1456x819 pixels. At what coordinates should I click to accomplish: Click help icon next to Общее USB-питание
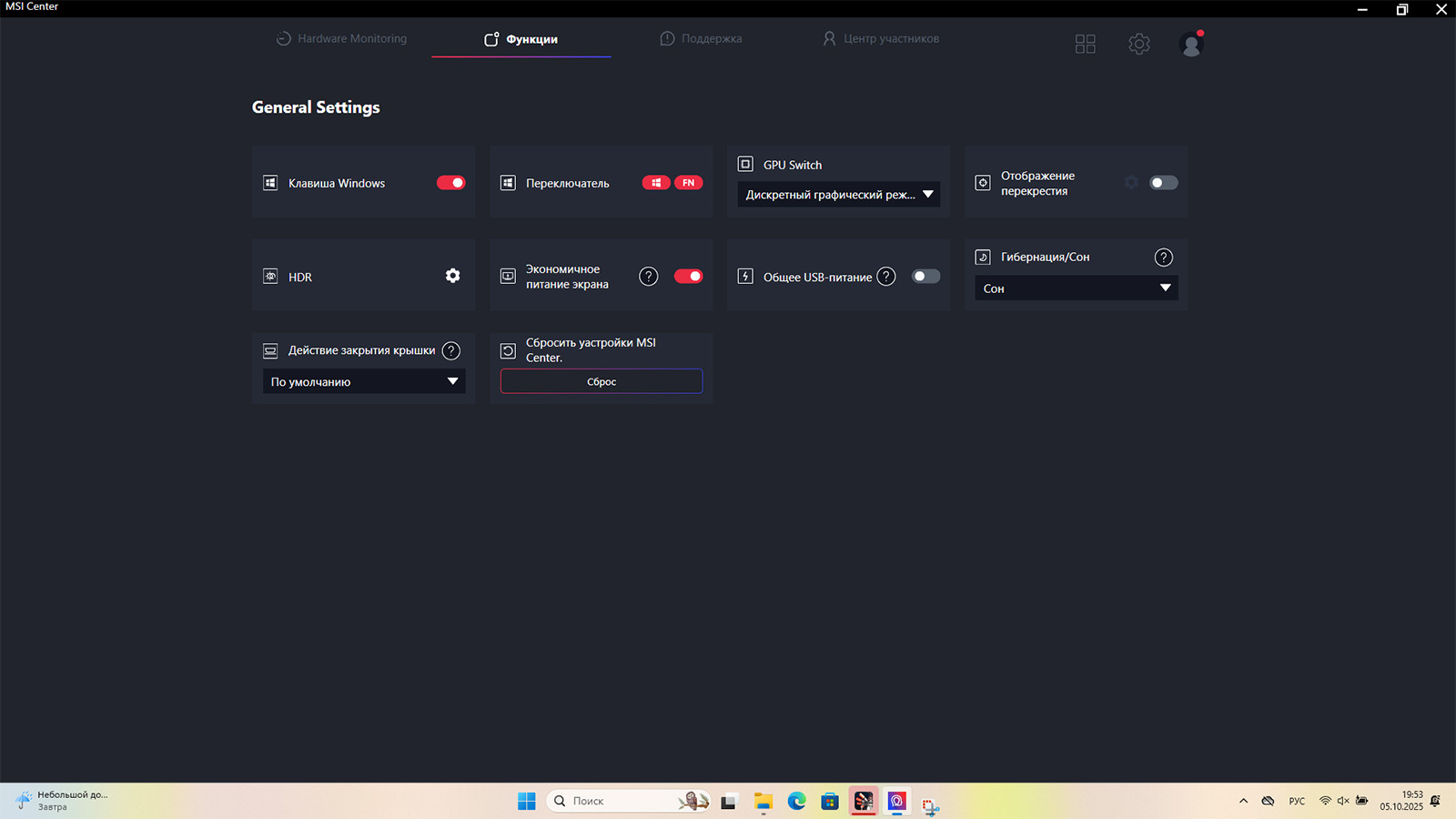pyautogui.click(x=885, y=277)
